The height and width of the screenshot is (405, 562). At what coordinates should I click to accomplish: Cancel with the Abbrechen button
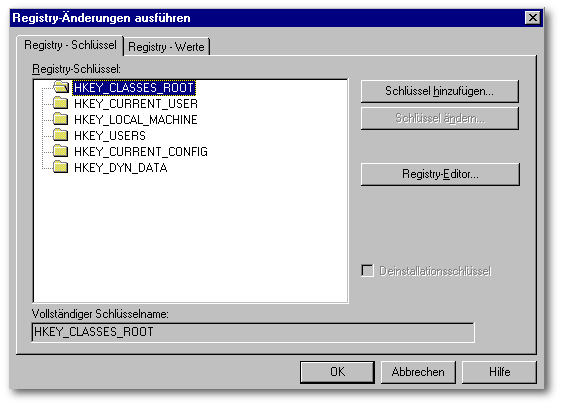[x=418, y=372]
